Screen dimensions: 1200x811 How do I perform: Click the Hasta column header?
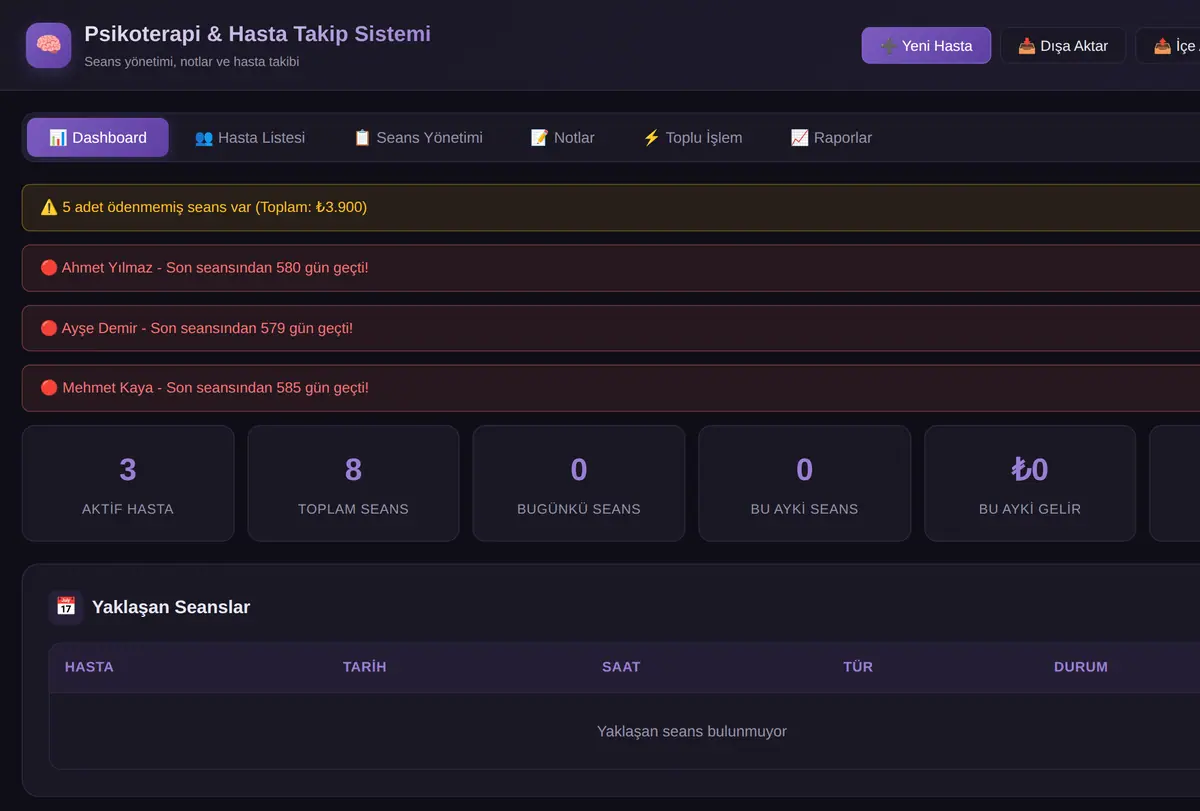[89, 667]
